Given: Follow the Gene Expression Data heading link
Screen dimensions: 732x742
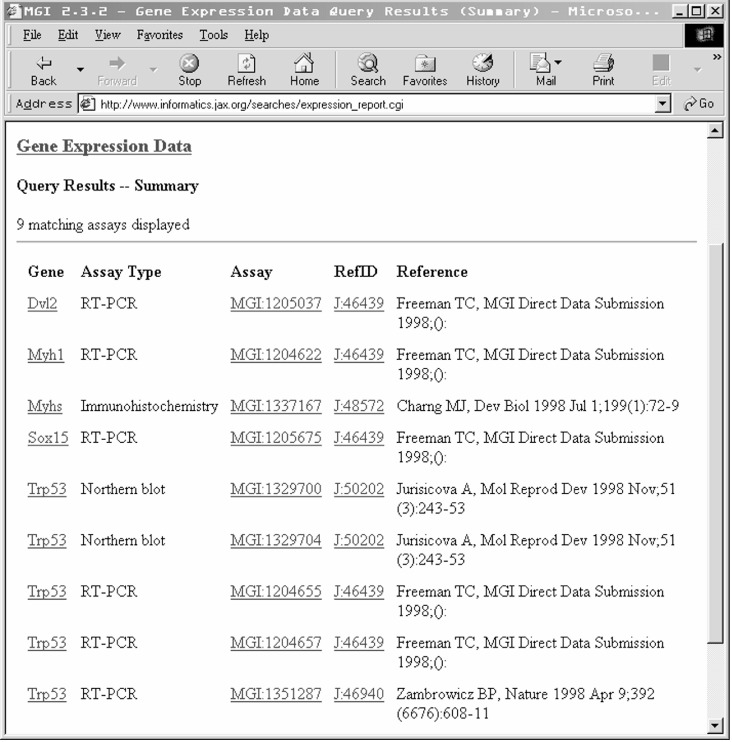Looking at the screenshot, I should [104, 146].
